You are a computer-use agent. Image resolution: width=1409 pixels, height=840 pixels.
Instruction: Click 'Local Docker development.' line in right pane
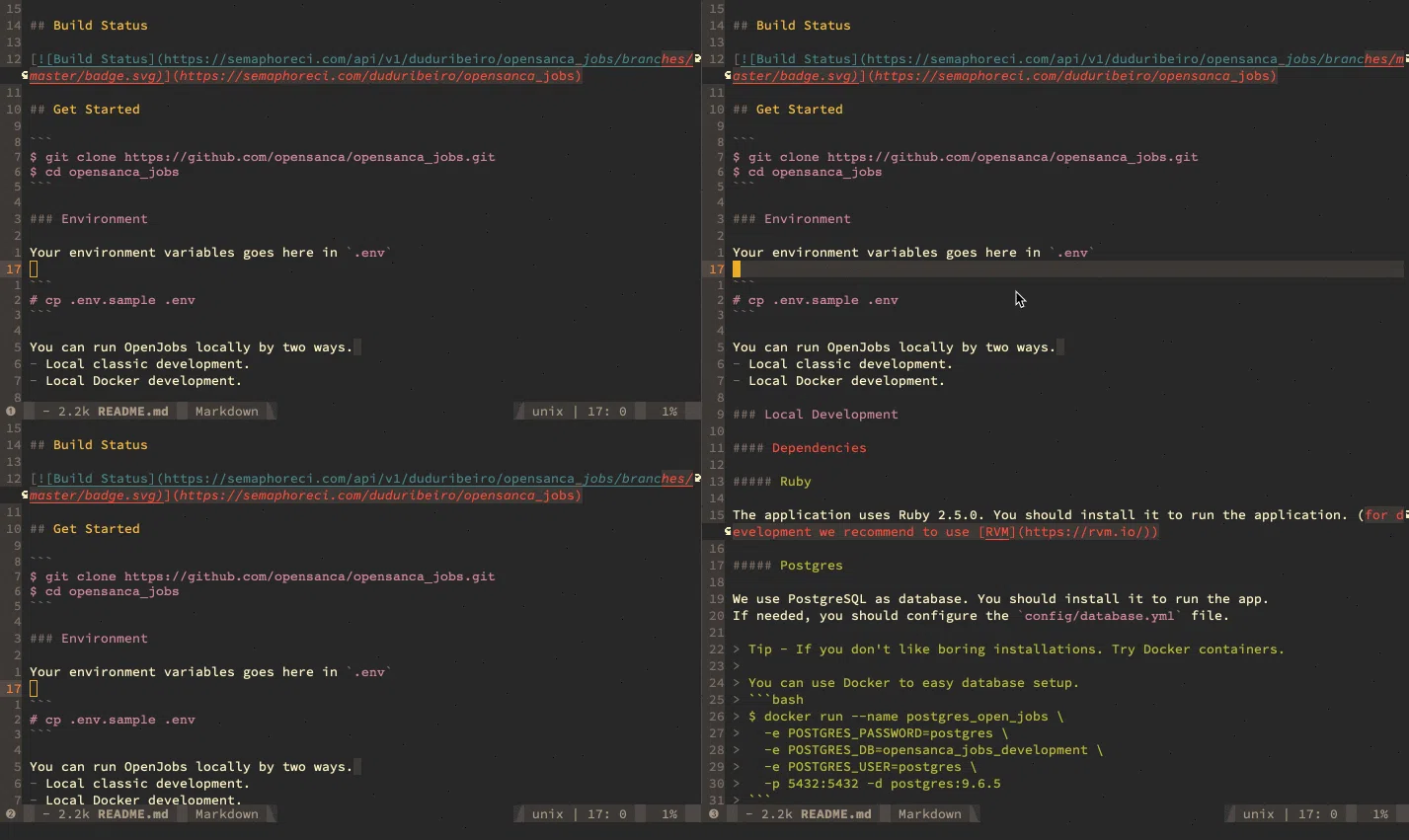[x=839, y=381]
